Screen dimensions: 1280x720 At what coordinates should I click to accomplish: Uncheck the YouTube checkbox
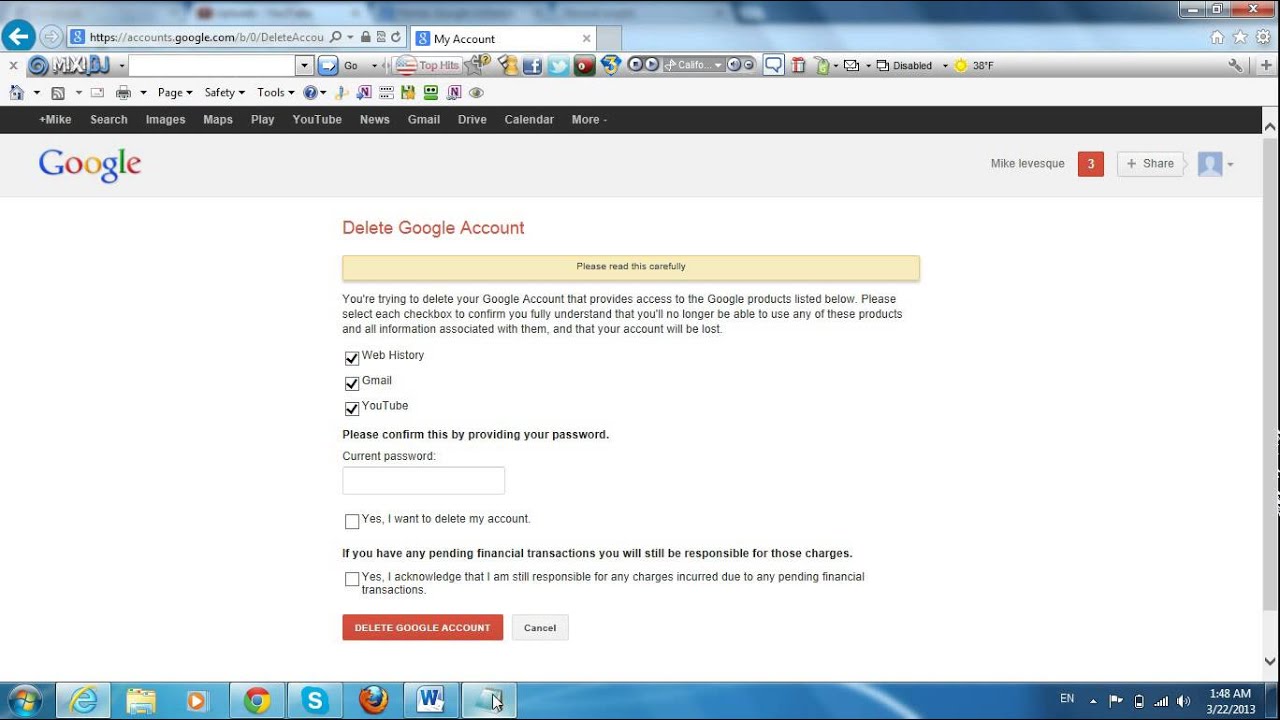(x=352, y=408)
